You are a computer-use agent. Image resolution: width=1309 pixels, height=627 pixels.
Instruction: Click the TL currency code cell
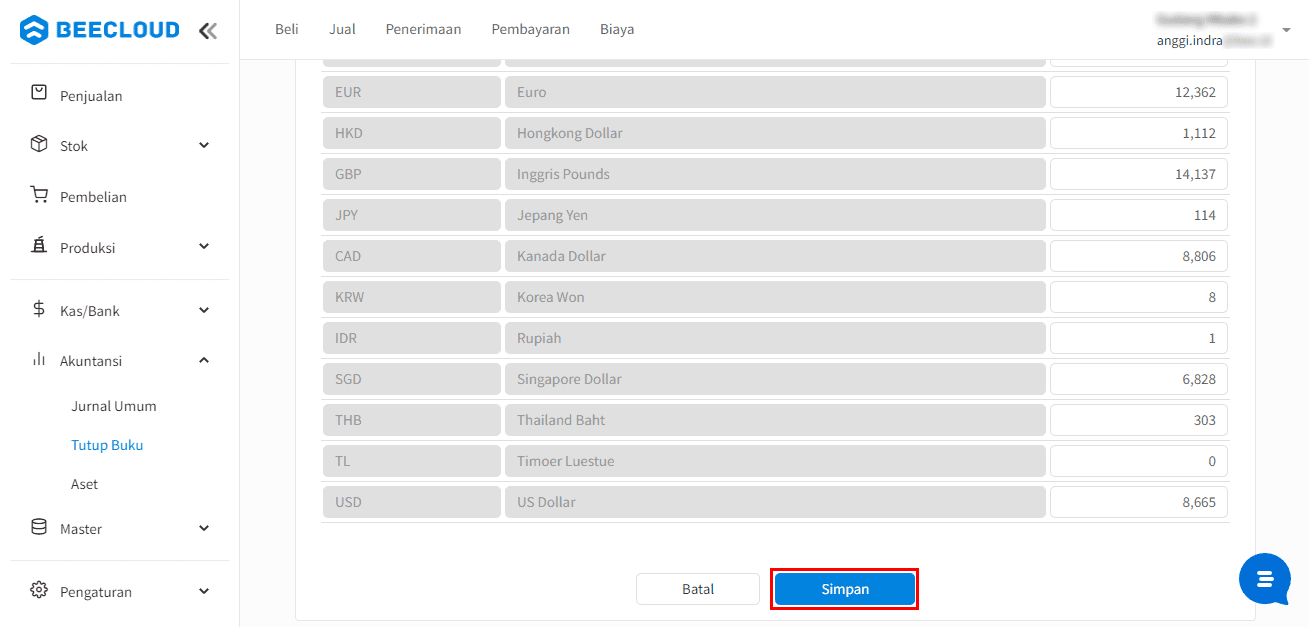(412, 461)
